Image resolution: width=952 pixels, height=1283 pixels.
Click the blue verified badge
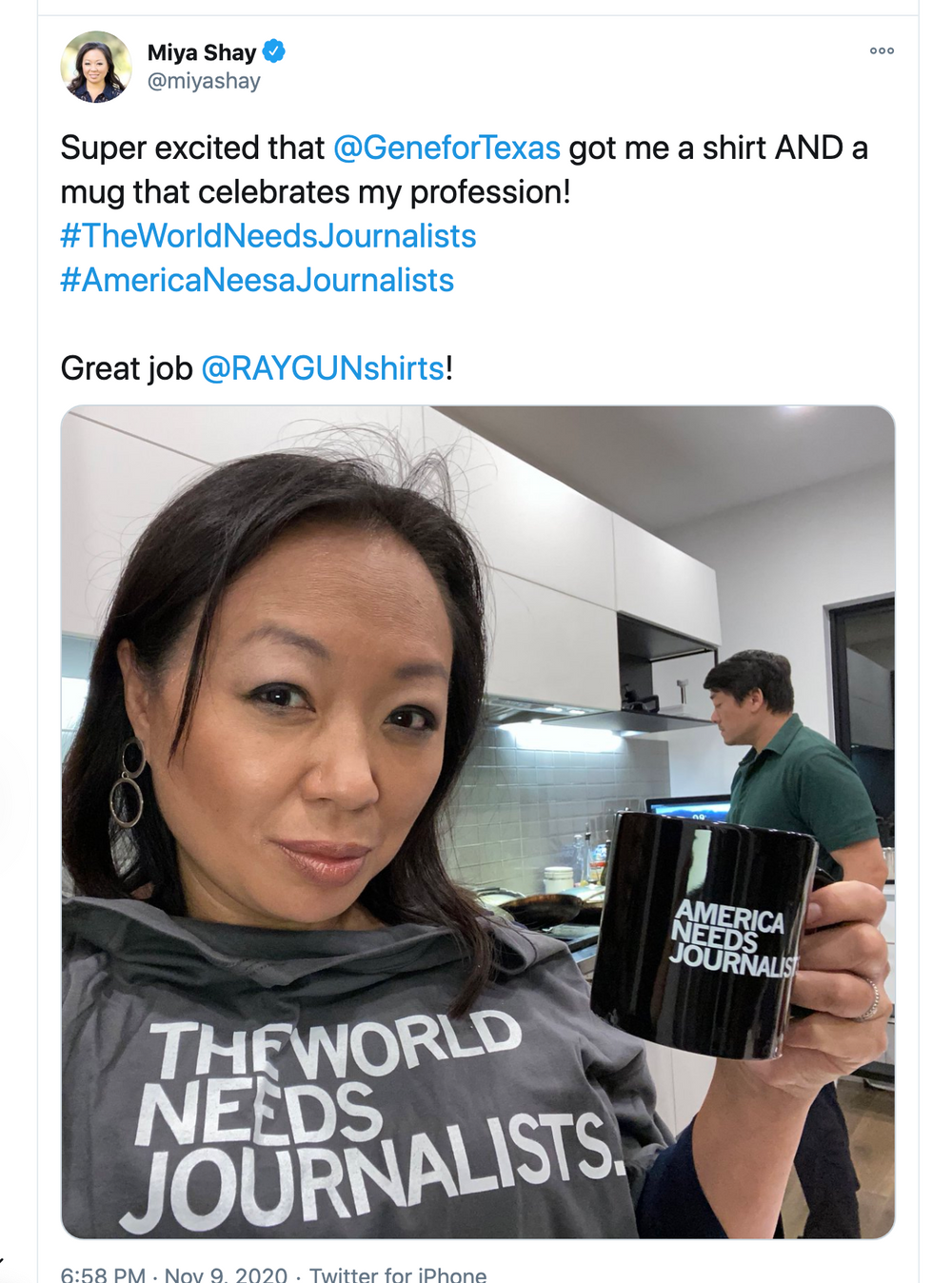(274, 51)
